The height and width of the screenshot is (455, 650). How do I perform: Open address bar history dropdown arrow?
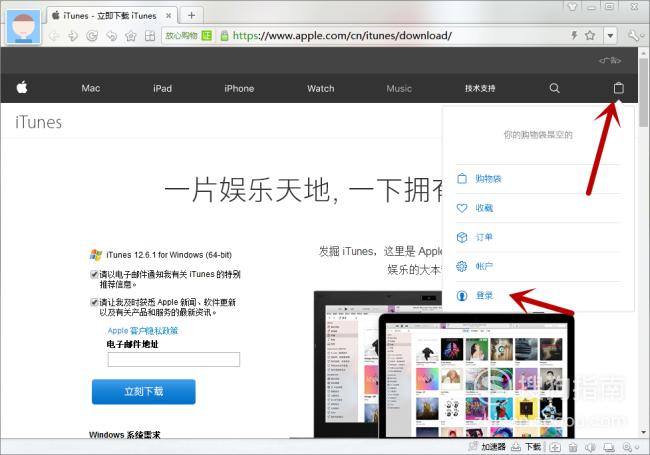pyautogui.click(x=610, y=36)
